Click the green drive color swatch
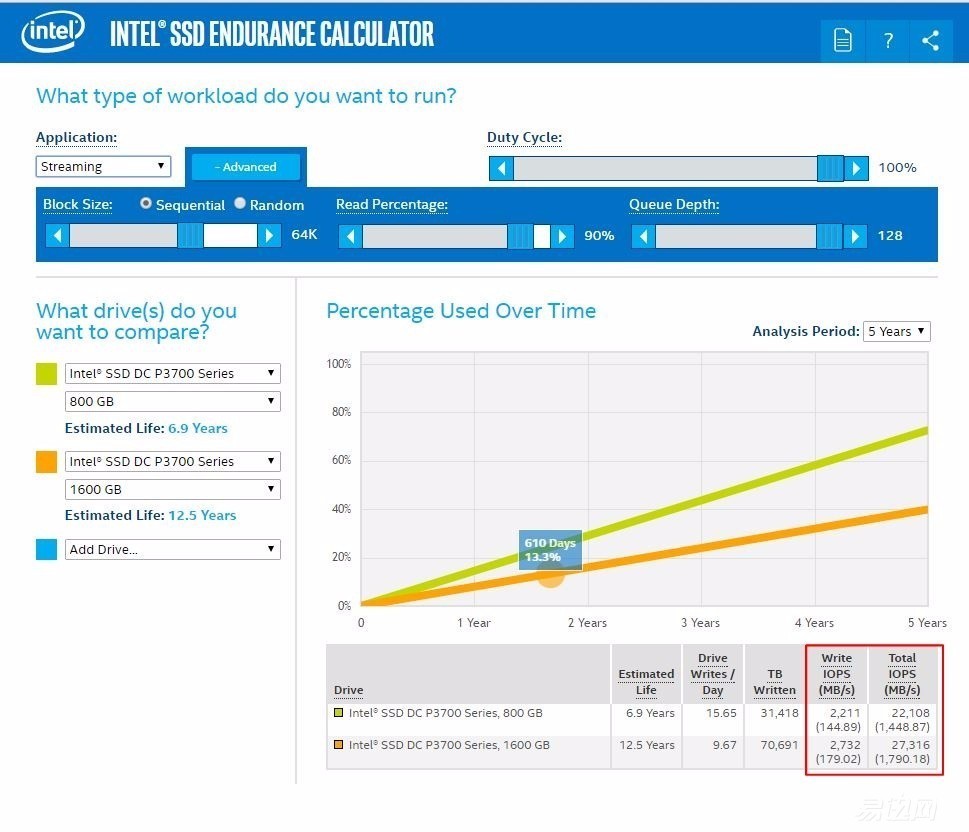 pos(46,373)
